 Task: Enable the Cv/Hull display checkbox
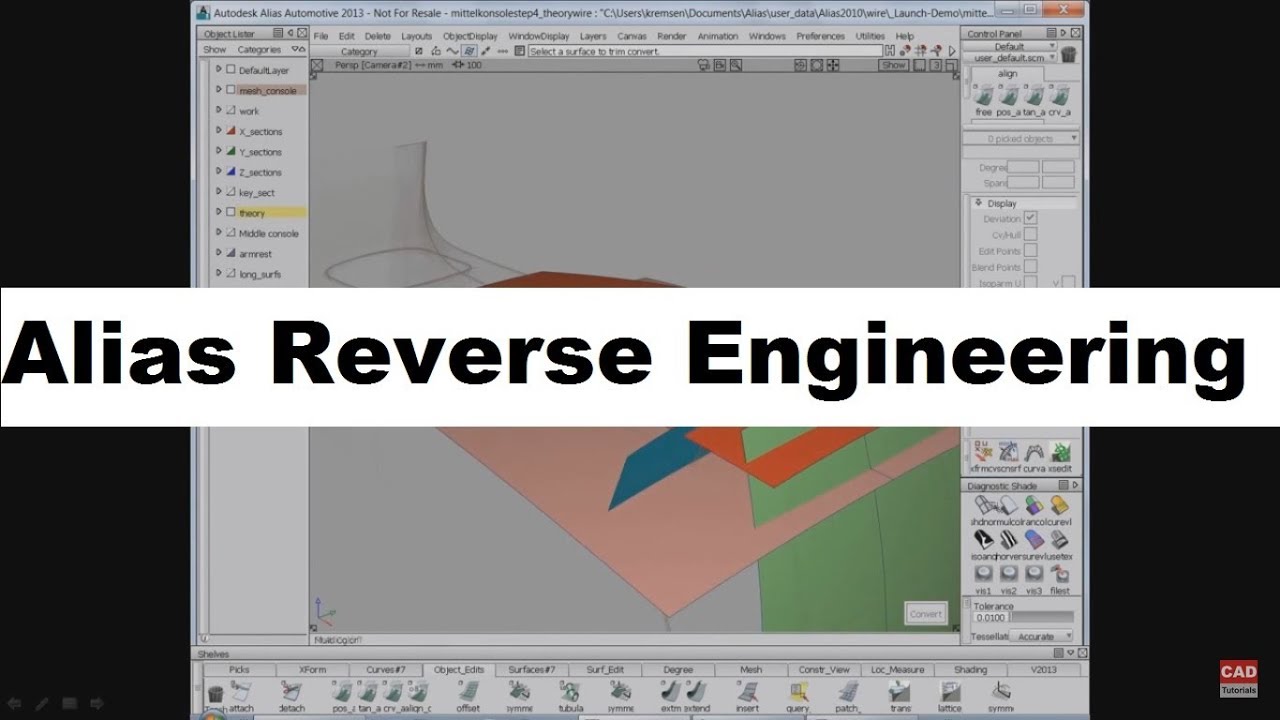[1030, 234]
